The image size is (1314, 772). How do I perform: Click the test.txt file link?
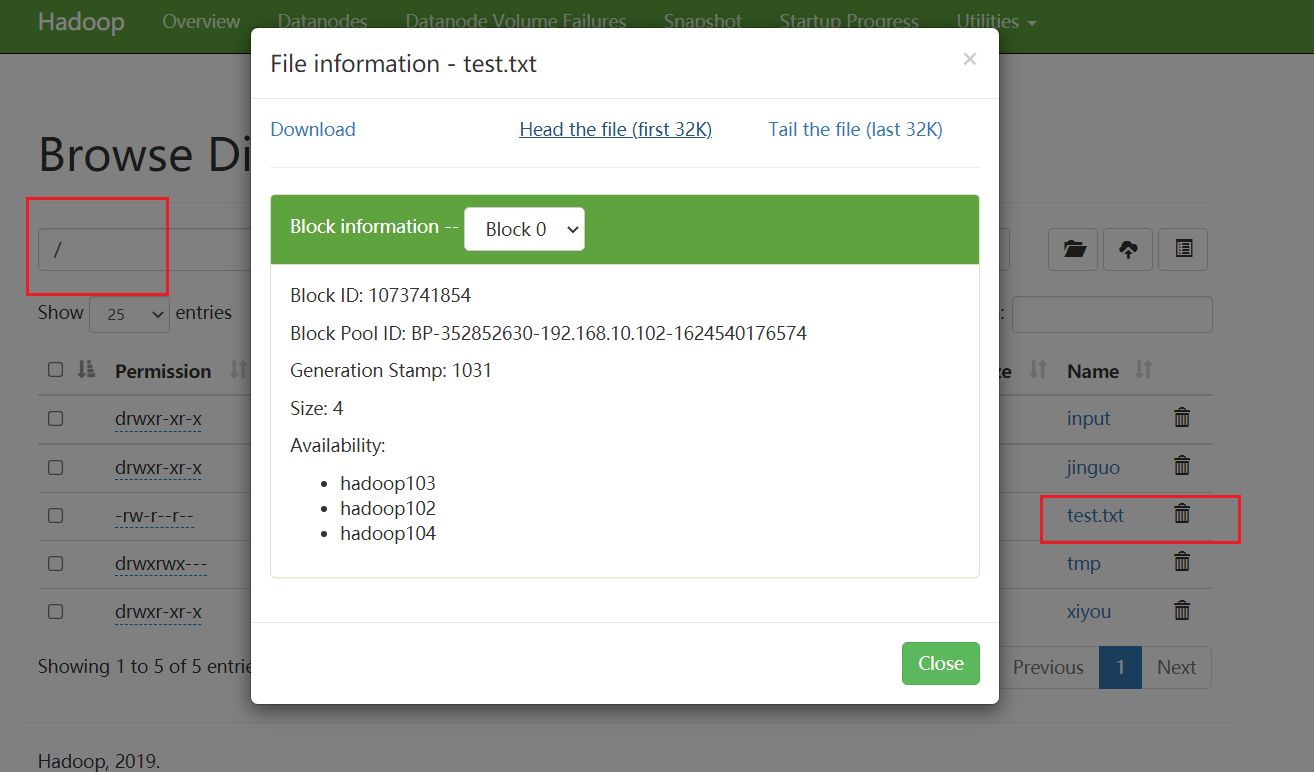1095,515
